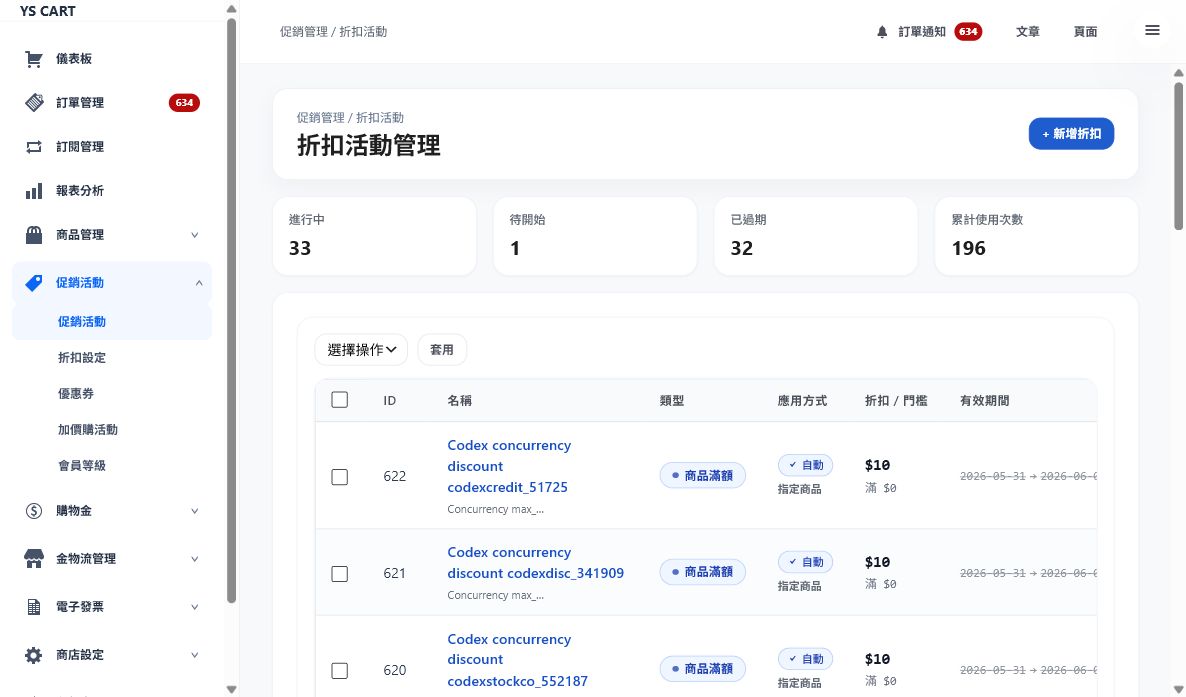Expand the 金物流管理 chevron
Viewport: 1186px width, 697px height.
(x=194, y=559)
